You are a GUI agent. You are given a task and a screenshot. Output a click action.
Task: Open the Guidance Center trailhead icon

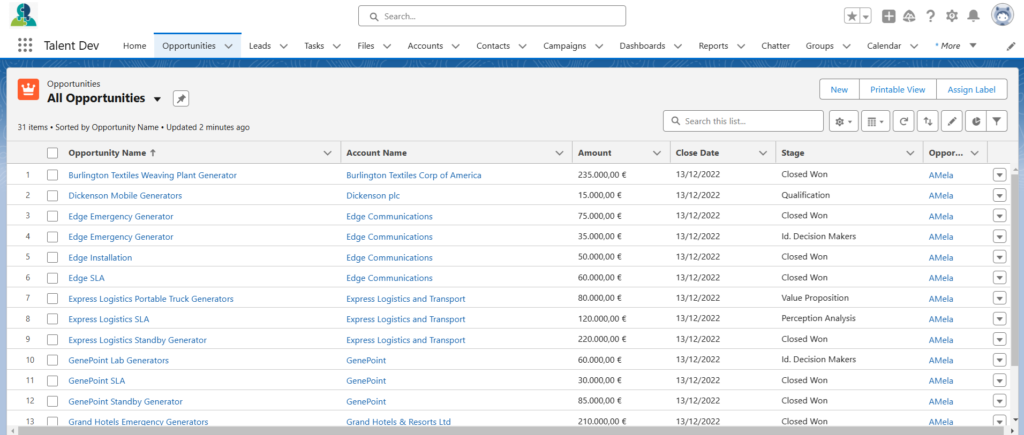(909, 16)
